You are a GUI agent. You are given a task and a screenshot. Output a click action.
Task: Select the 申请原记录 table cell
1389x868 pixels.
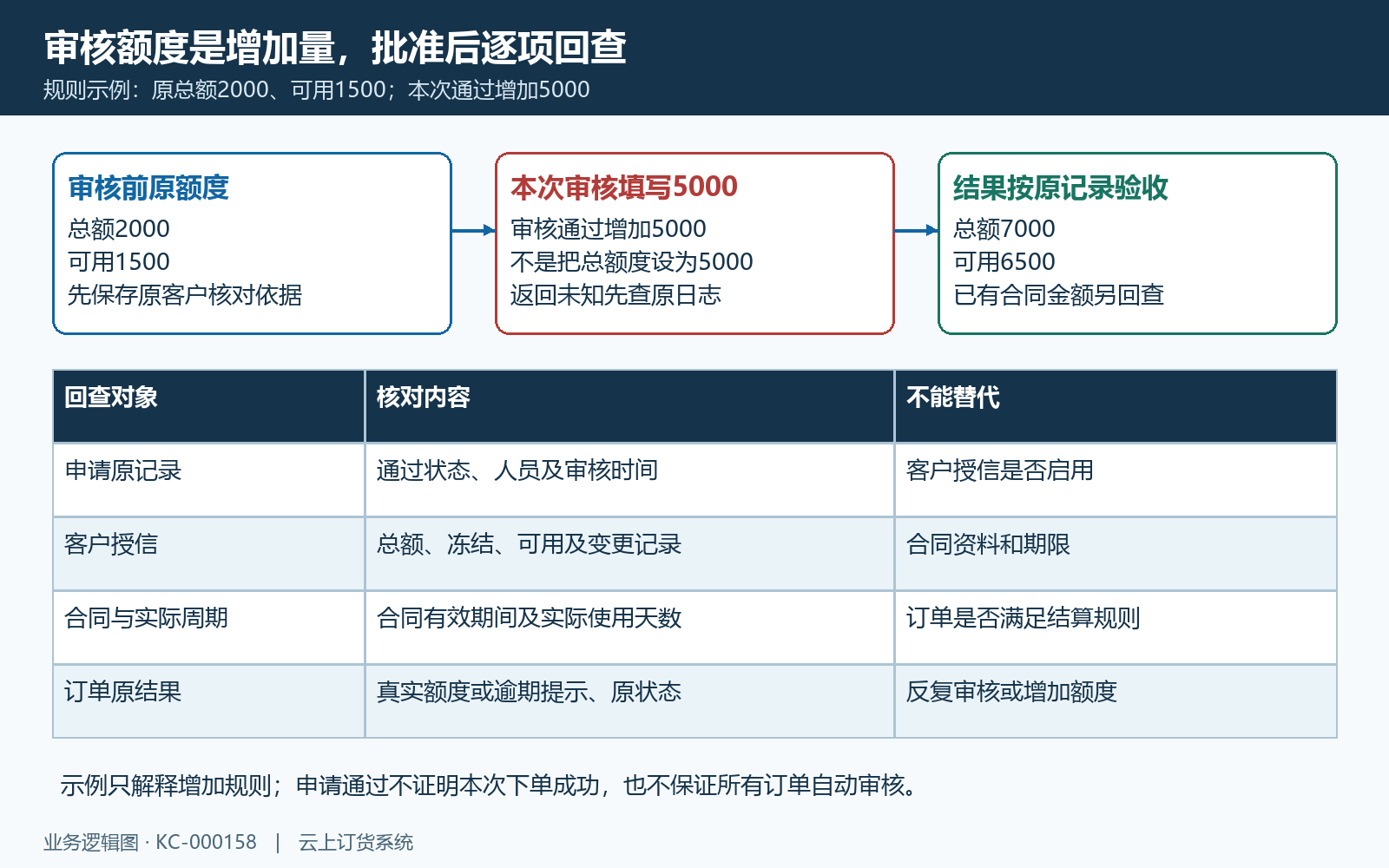coord(208,480)
